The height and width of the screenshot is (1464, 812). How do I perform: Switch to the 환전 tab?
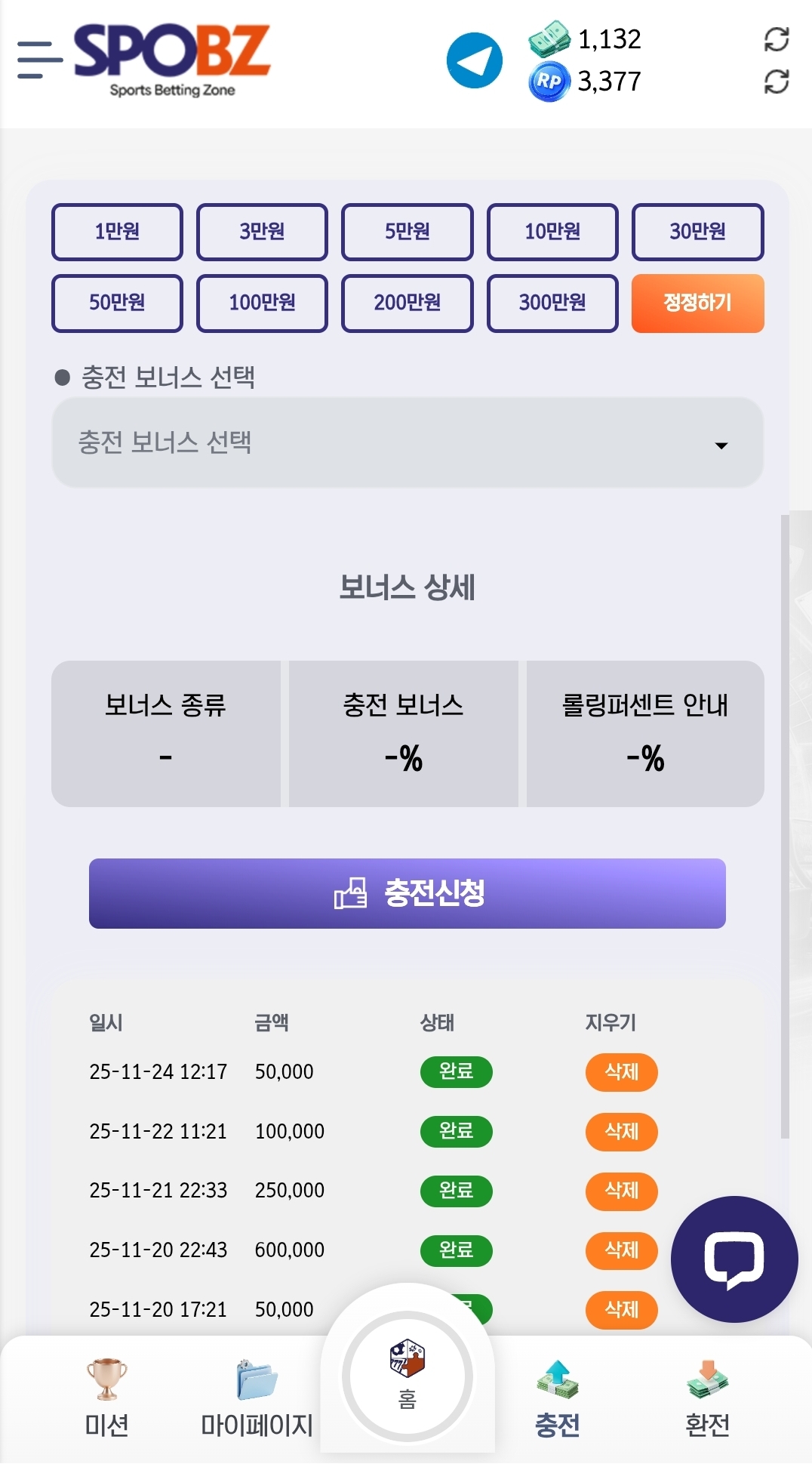point(707,1397)
